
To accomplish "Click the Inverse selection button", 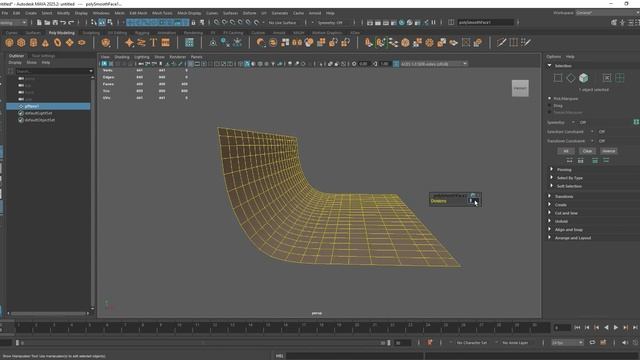I will click(x=609, y=151).
